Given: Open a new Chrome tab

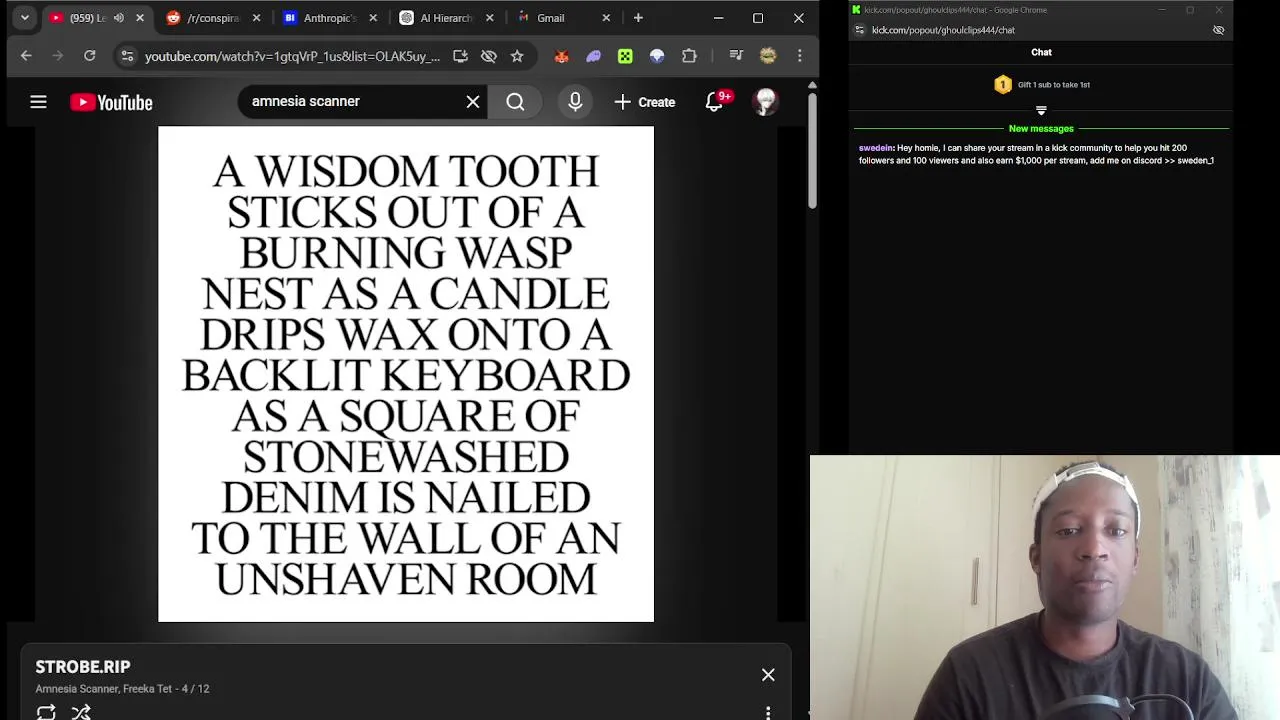Looking at the screenshot, I should pos(638,18).
